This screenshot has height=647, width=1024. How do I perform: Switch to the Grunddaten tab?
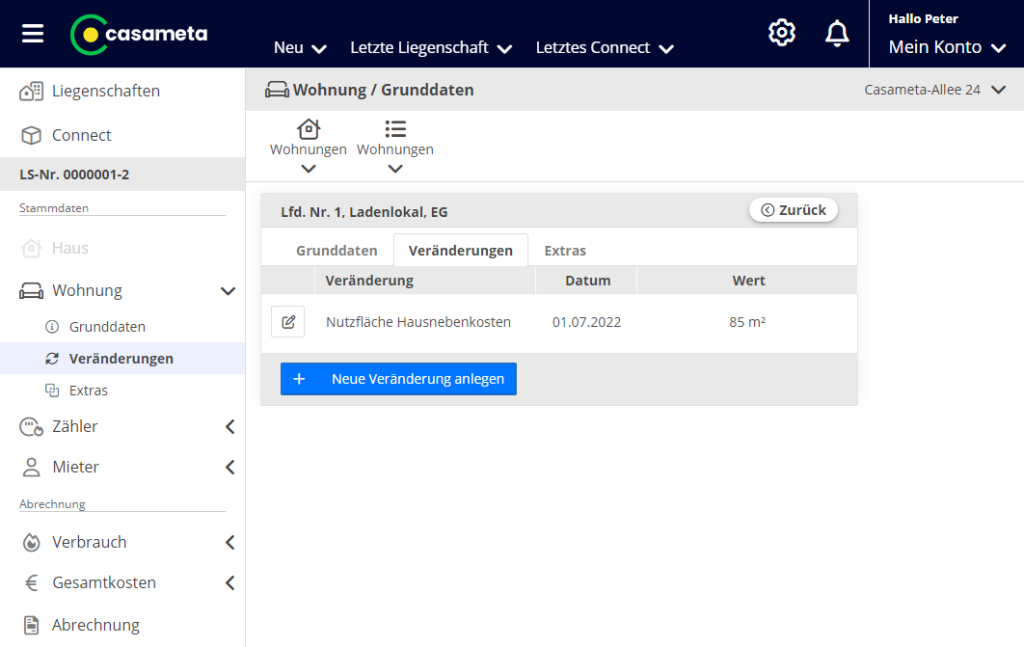point(336,251)
